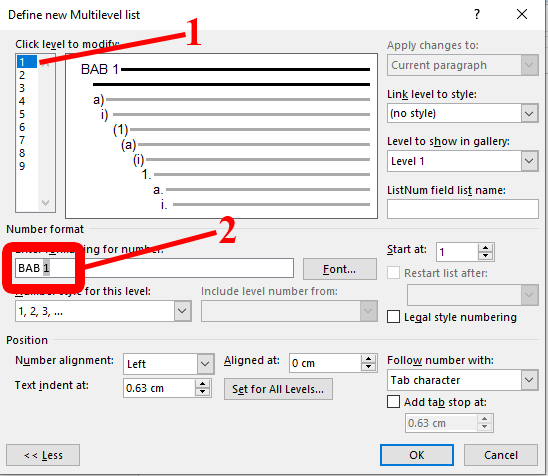
Task: Open the Restart list after dropdown
Action: (x=473, y=295)
